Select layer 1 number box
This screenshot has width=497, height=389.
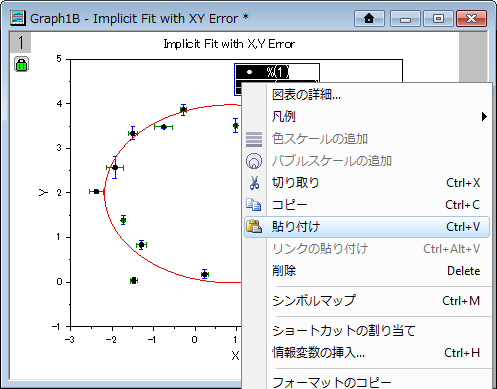(21, 42)
